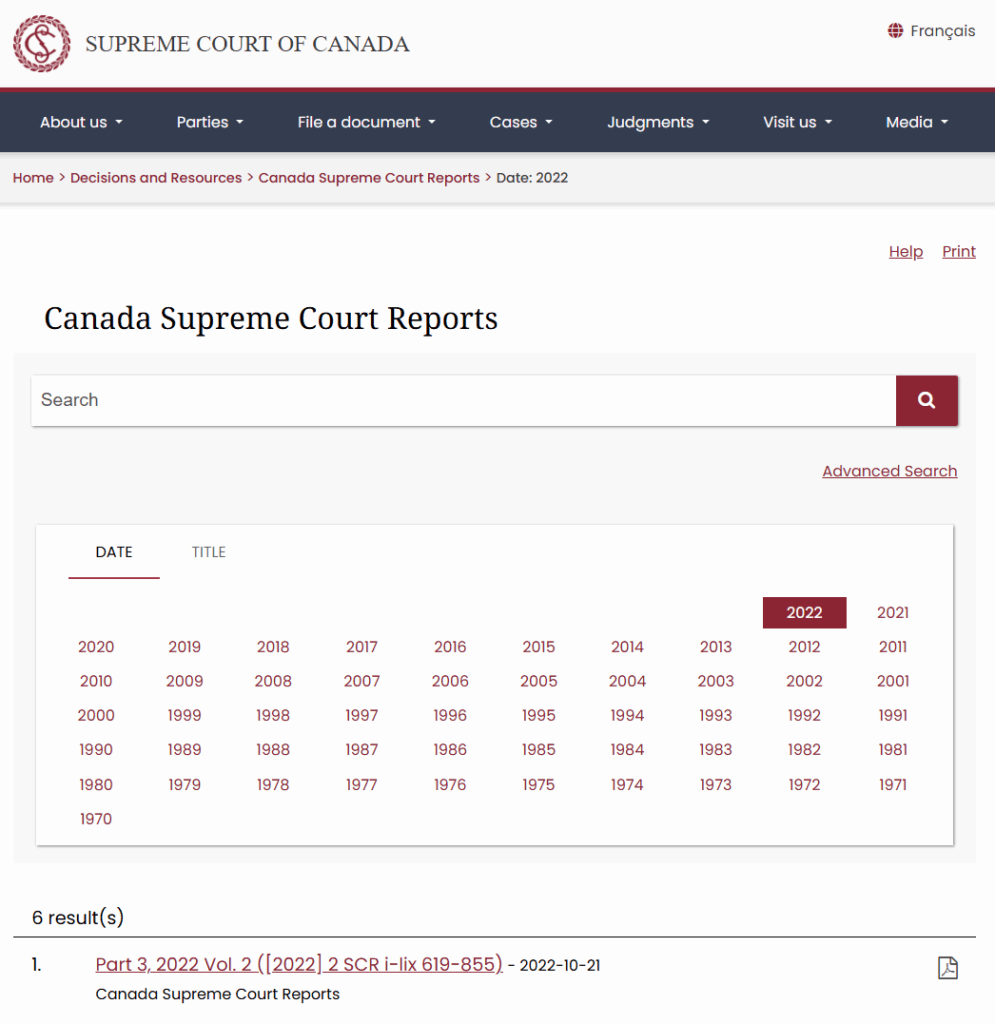
Task: Open the PDF icon for Part 3 report
Action: [947, 967]
